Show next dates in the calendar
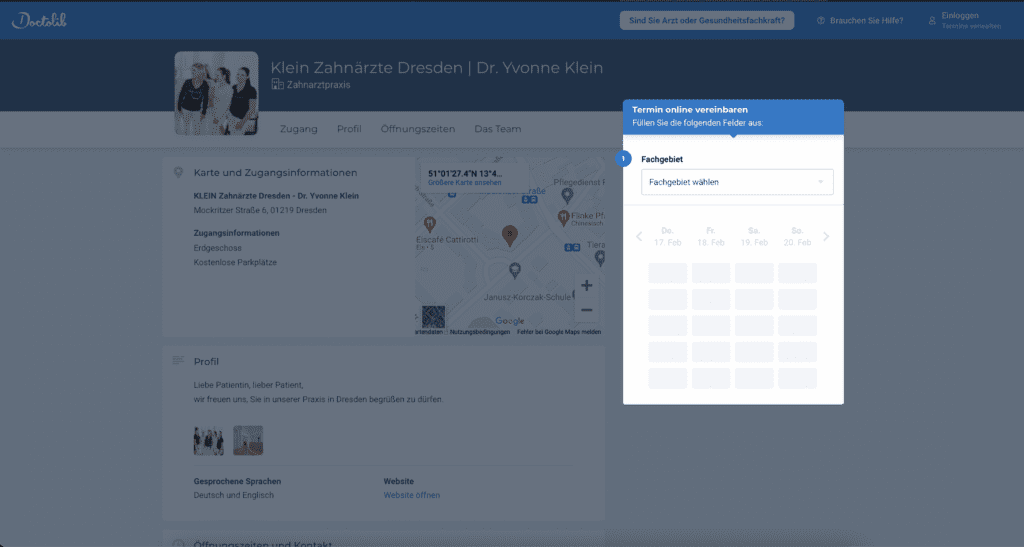 [x=826, y=237]
